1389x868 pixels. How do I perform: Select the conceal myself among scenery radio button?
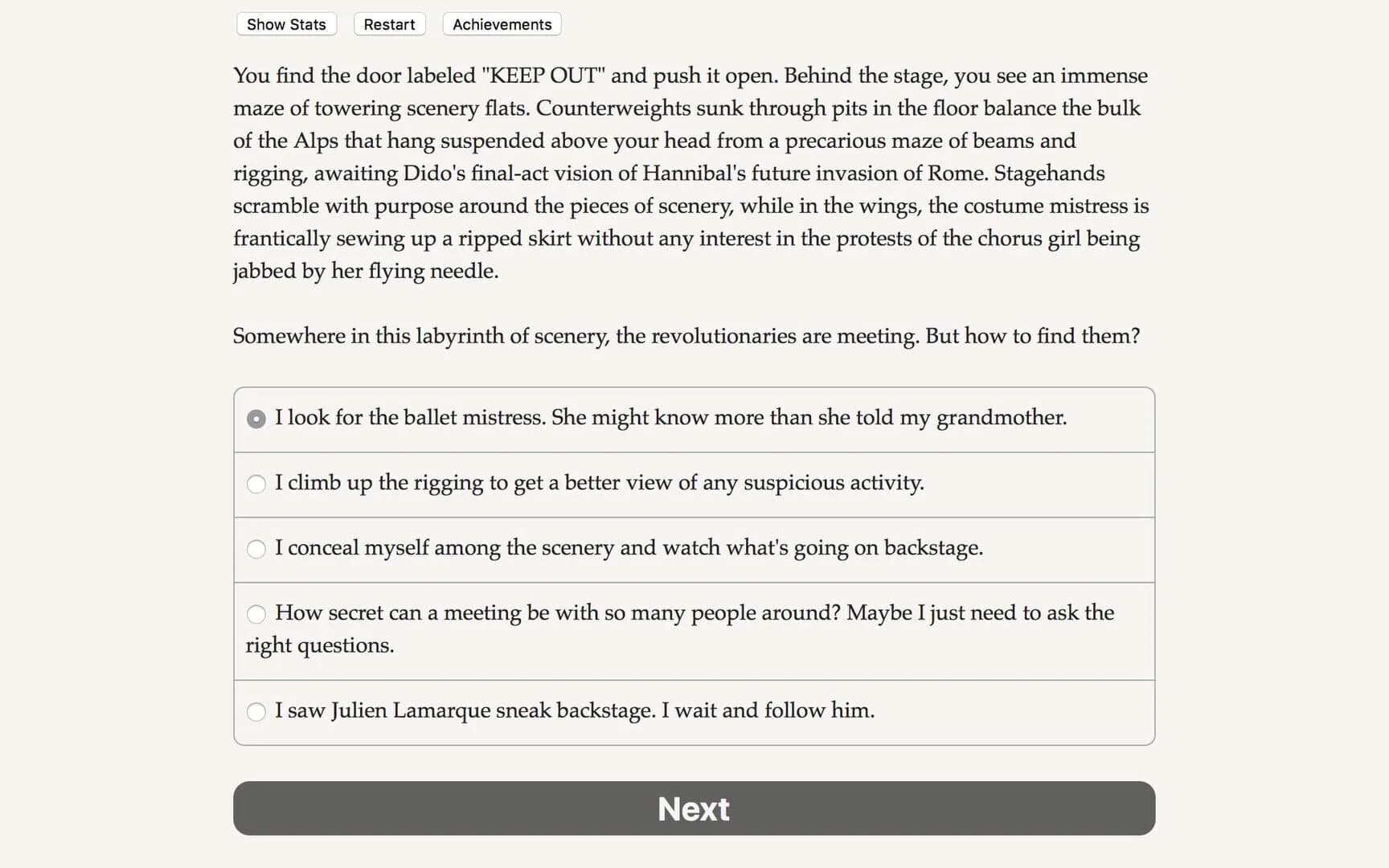pos(256,549)
